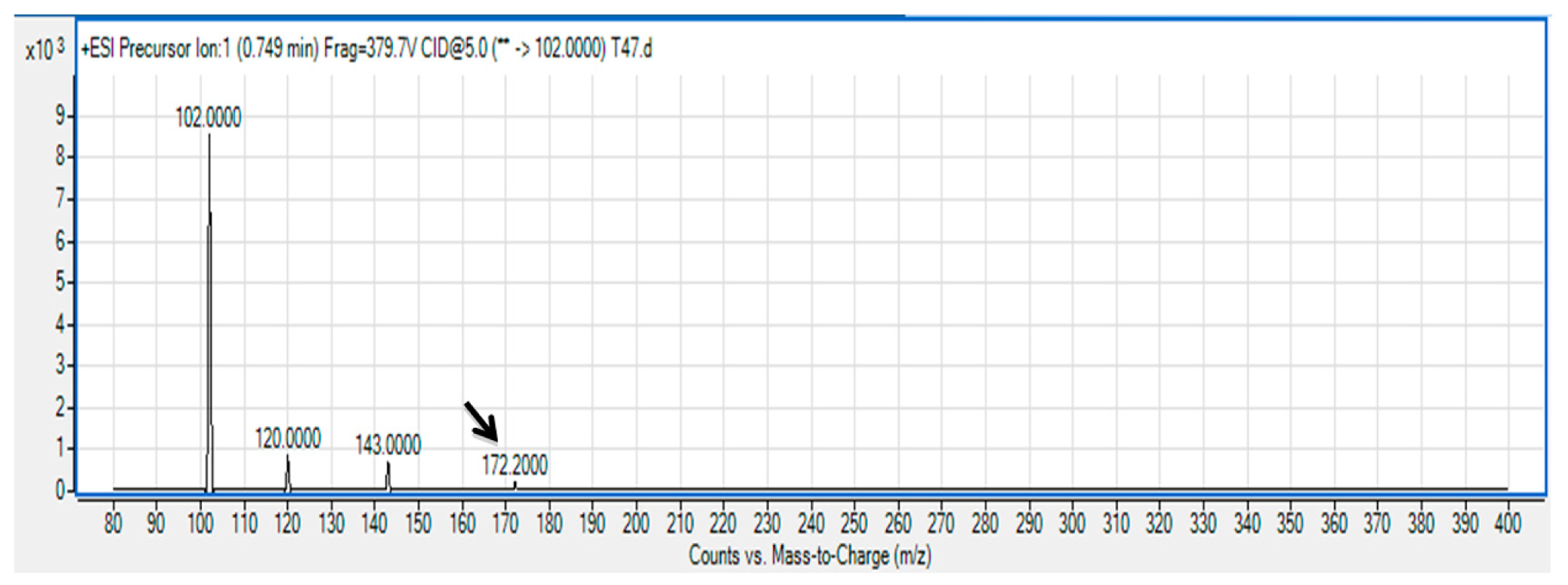This screenshot has height=585, width=1568.
Task: Click the 9 tick on the counts axis
Action: (60, 116)
